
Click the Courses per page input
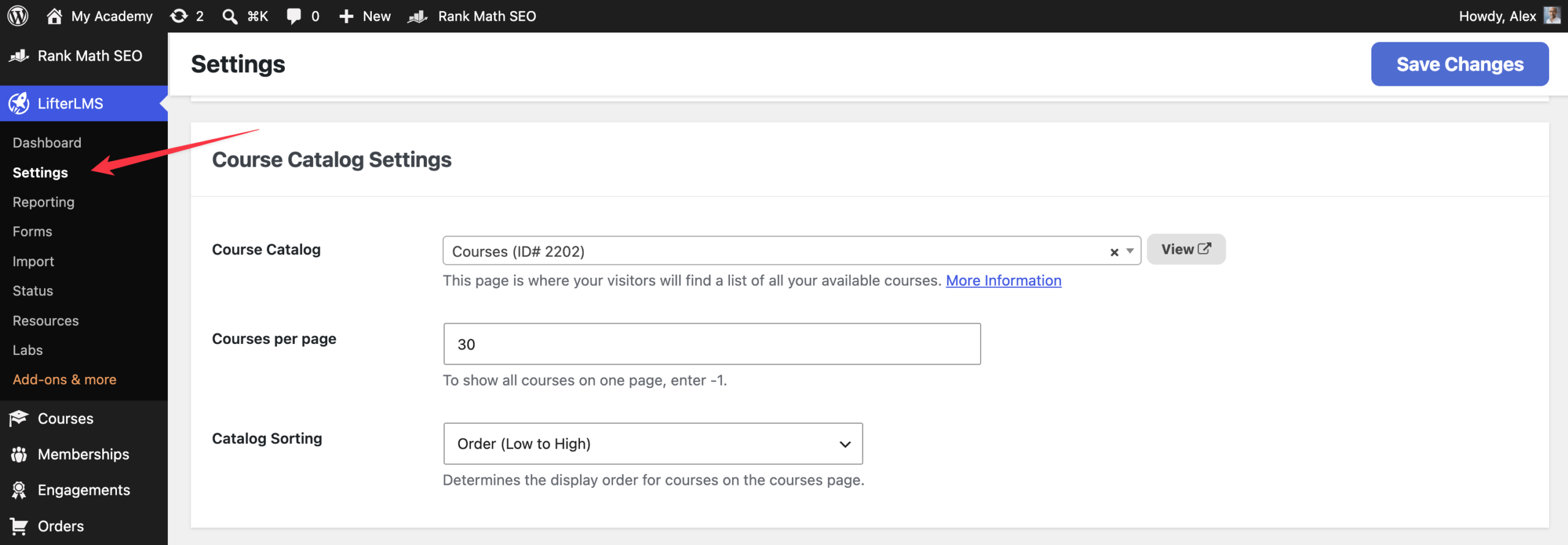[712, 344]
